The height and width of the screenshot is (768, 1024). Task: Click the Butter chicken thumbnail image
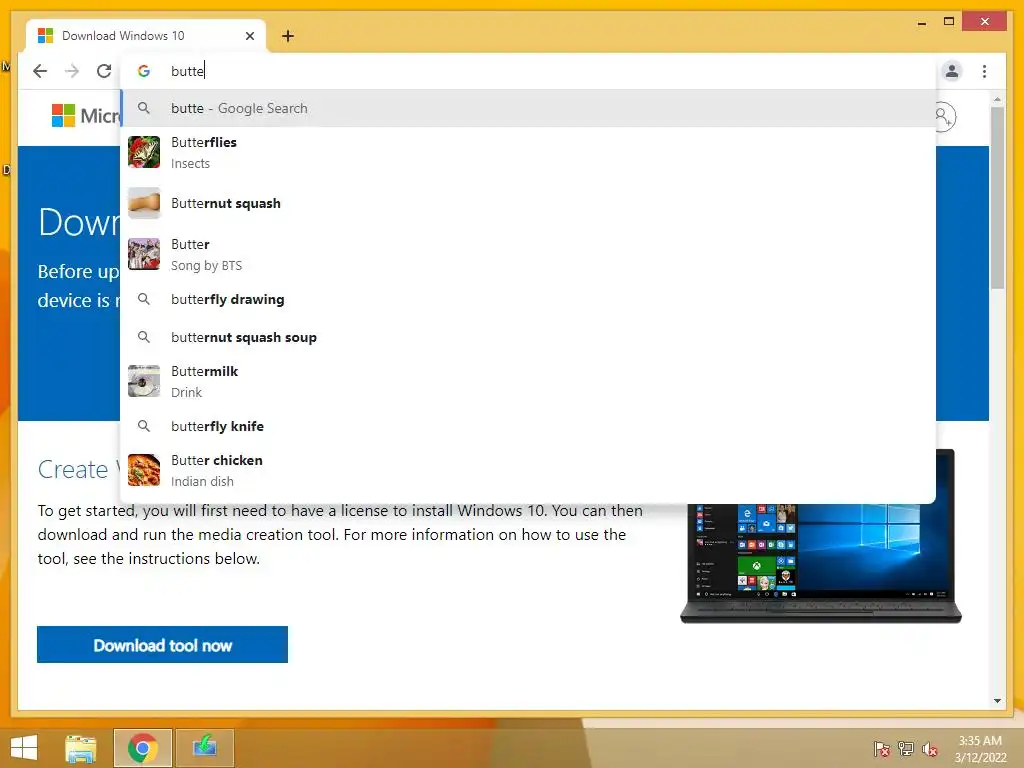pos(144,470)
